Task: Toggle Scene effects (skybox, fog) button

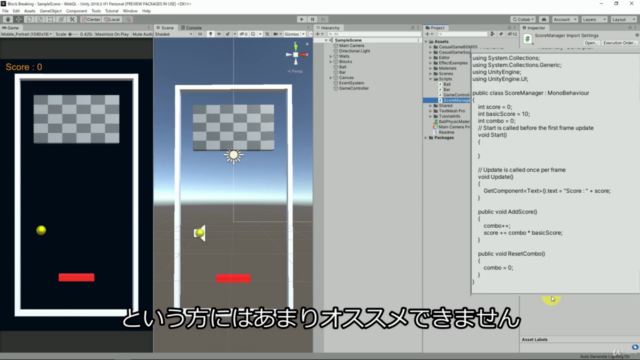Action: tap(228, 34)
